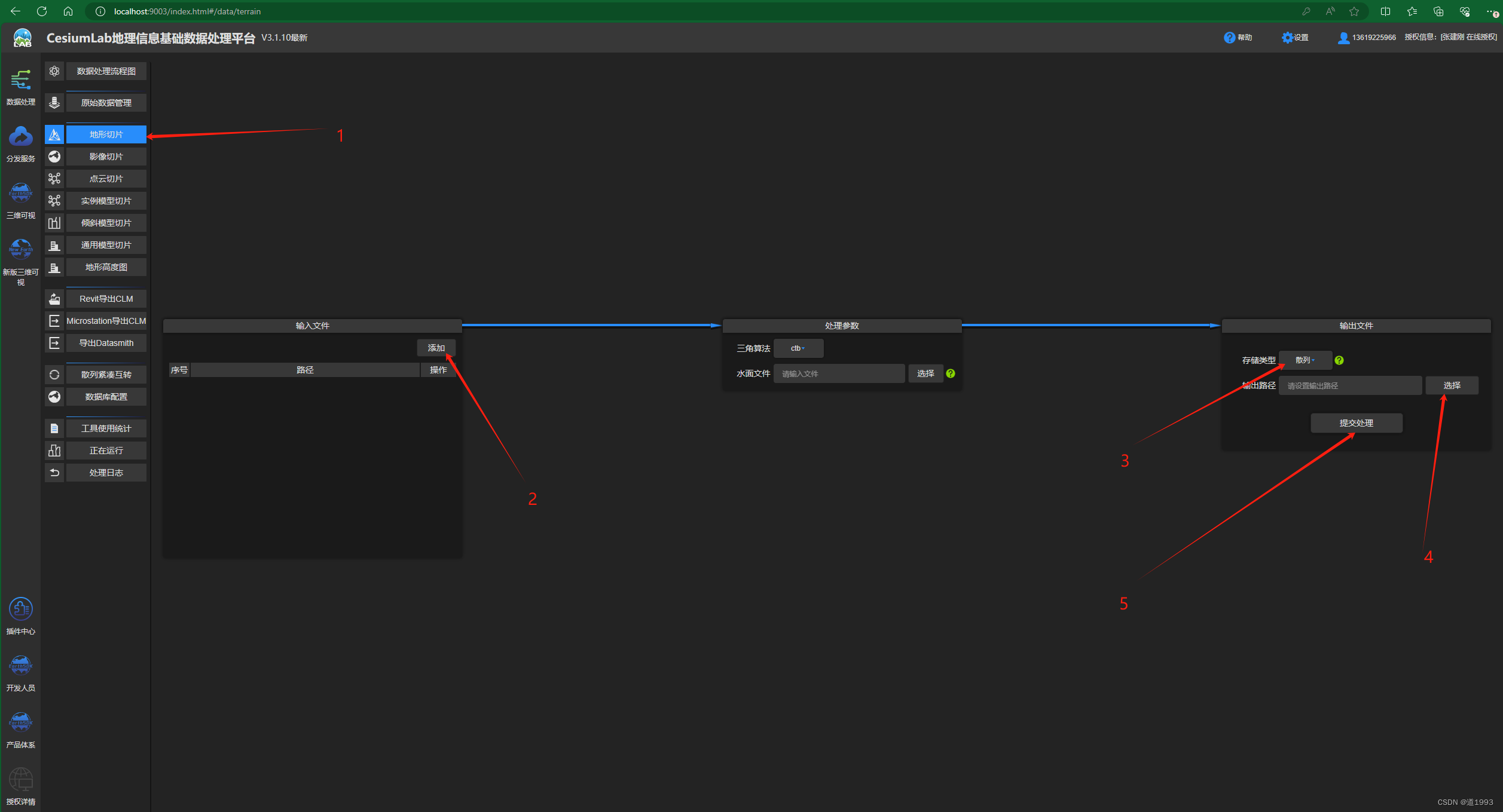This screenshot has height=812, width=1503.
Task: Open 数据处理流程图 menu item
Action: click(106, 71)
